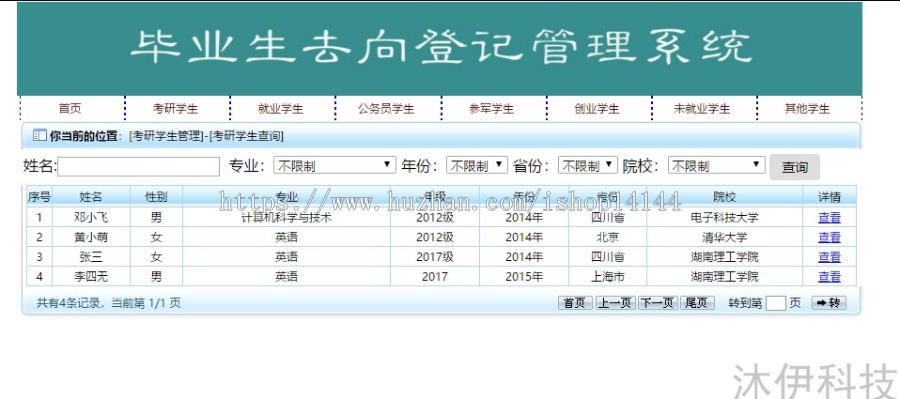Click the 2015年 year cell
Image resolution: width=900 pixels, height=399 pixels.
tap(524, 277)
